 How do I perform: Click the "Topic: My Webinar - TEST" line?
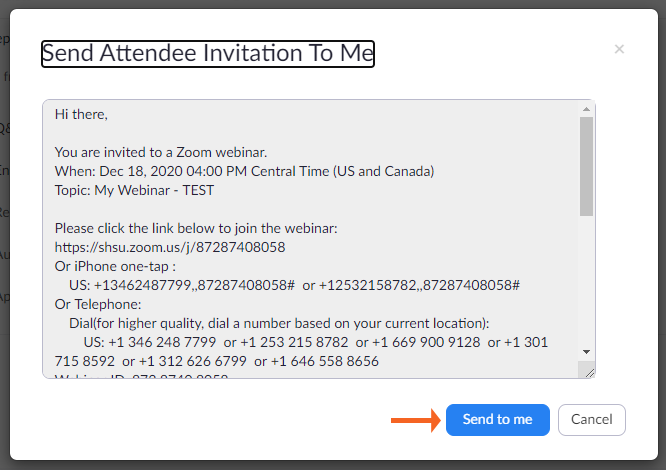(x=134, y=191)
